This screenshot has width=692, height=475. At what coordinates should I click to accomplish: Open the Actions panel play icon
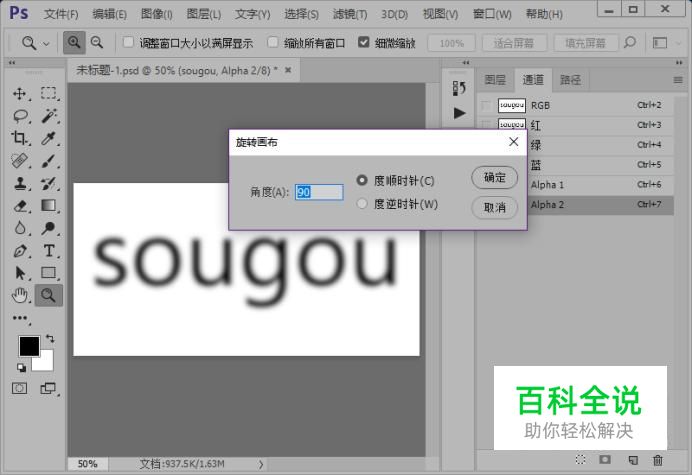tap(459, 113)
